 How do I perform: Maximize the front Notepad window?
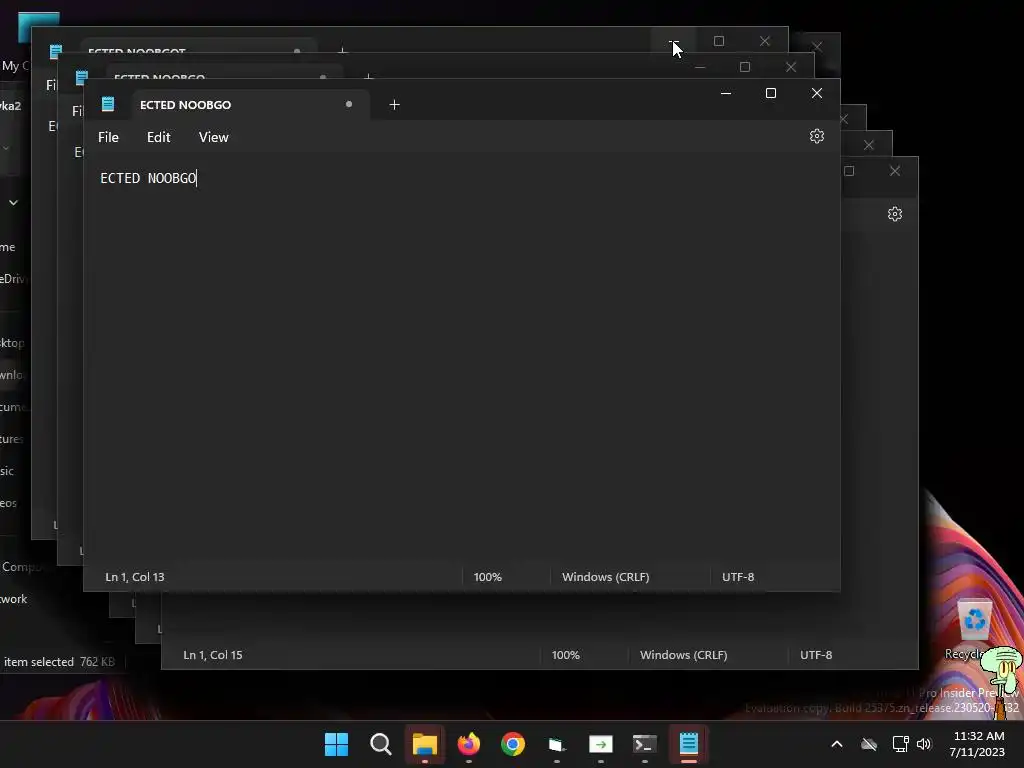[771, 93]
